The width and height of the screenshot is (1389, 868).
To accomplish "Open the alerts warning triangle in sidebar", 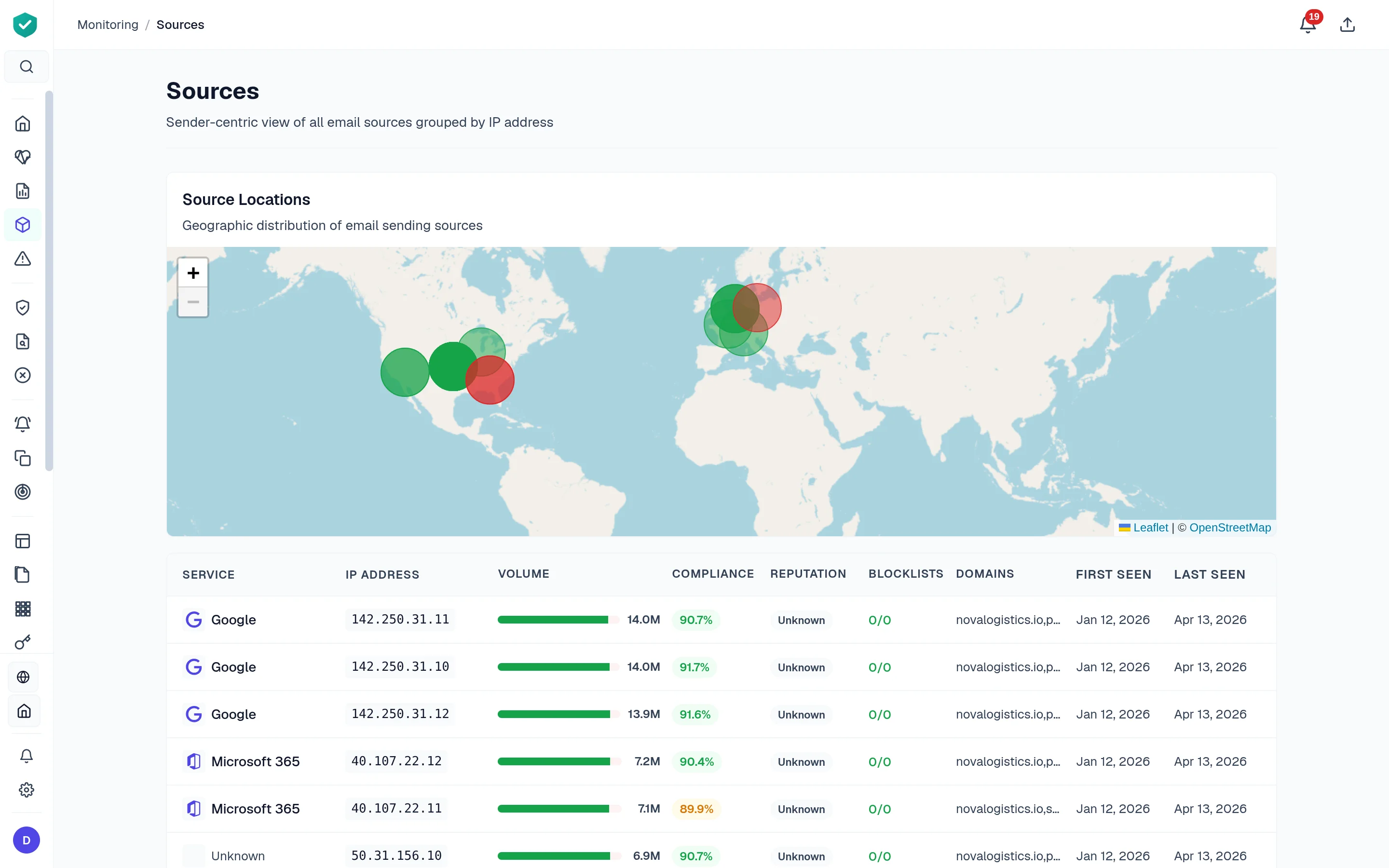I will (23, 259).
